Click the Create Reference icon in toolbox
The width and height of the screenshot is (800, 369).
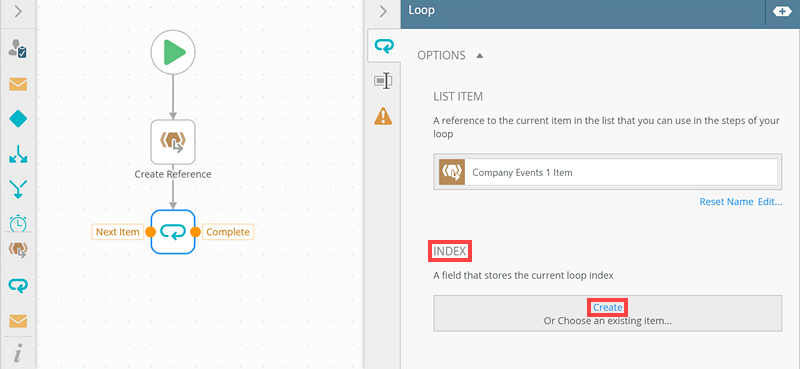coord(18,250)
